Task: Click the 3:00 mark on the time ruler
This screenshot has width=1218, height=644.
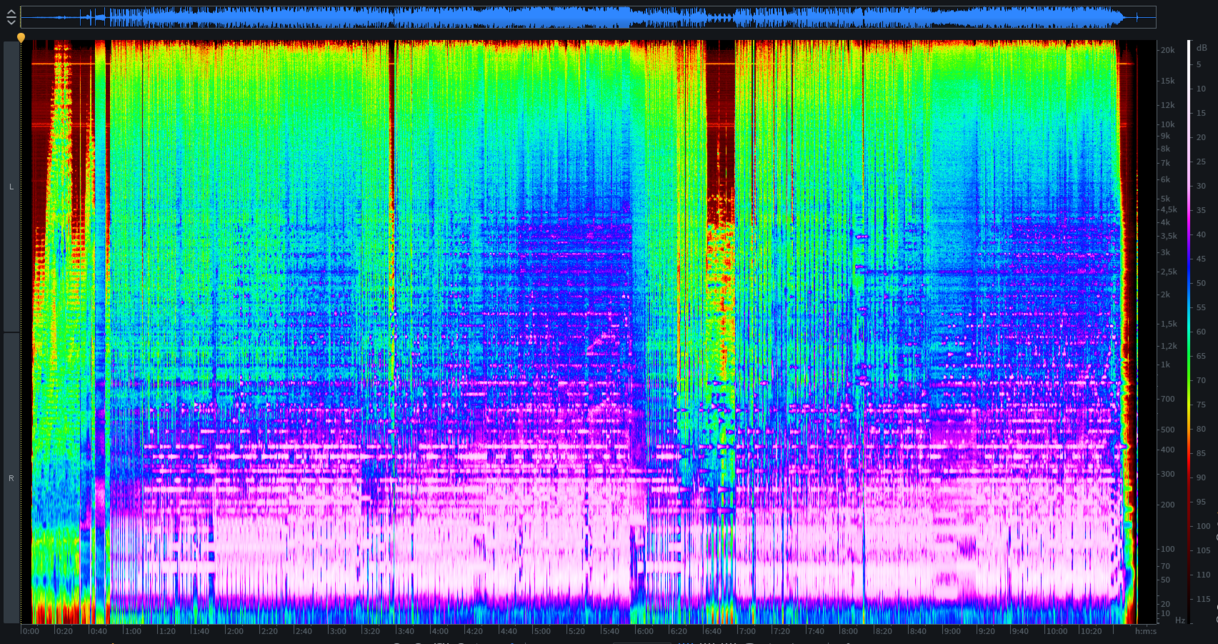Action: pyautogui.click(x=337, y=631)
